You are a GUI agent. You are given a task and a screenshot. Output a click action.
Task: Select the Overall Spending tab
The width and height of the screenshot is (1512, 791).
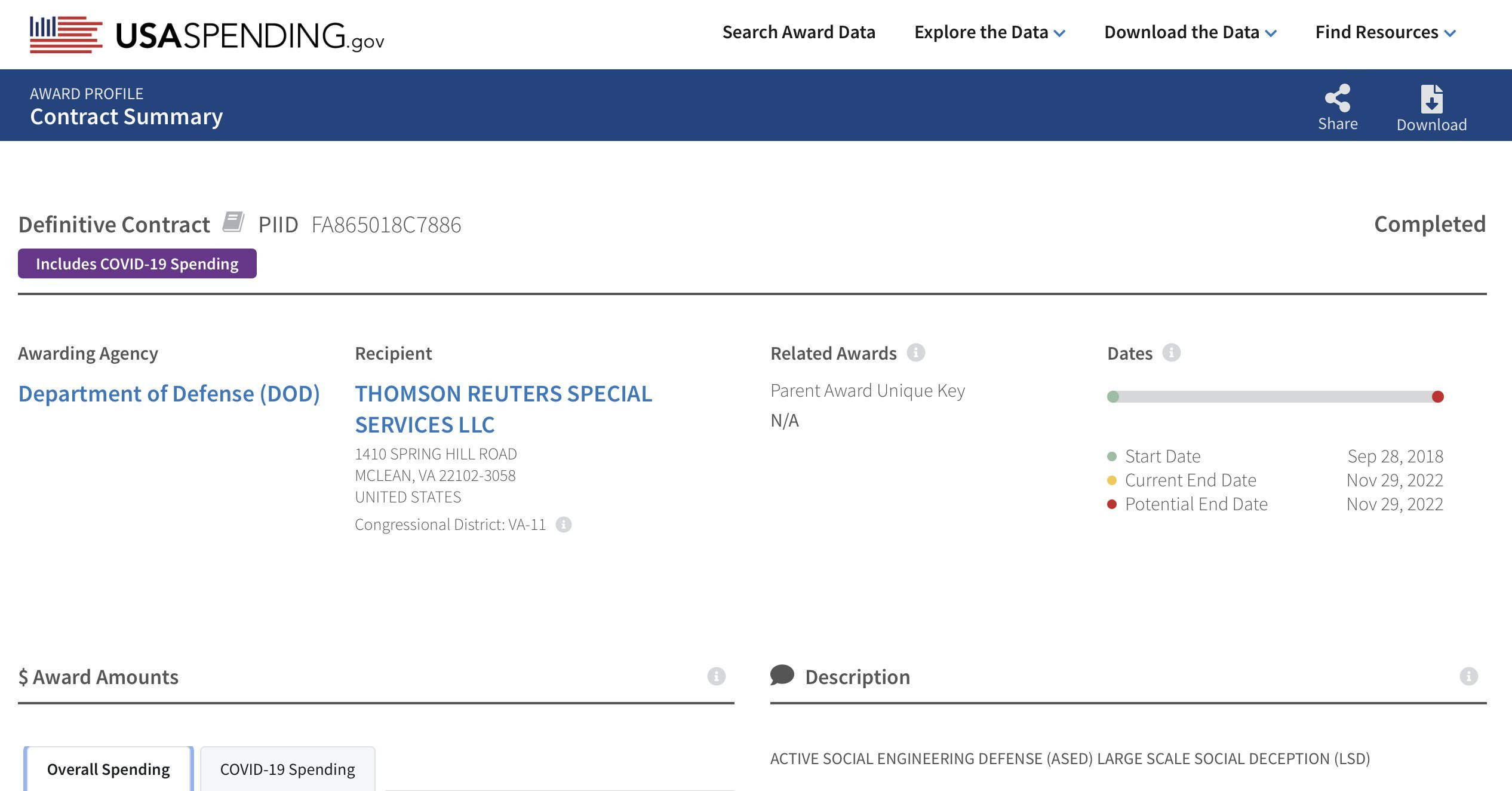pyautogui.click(x=109, y=769)
